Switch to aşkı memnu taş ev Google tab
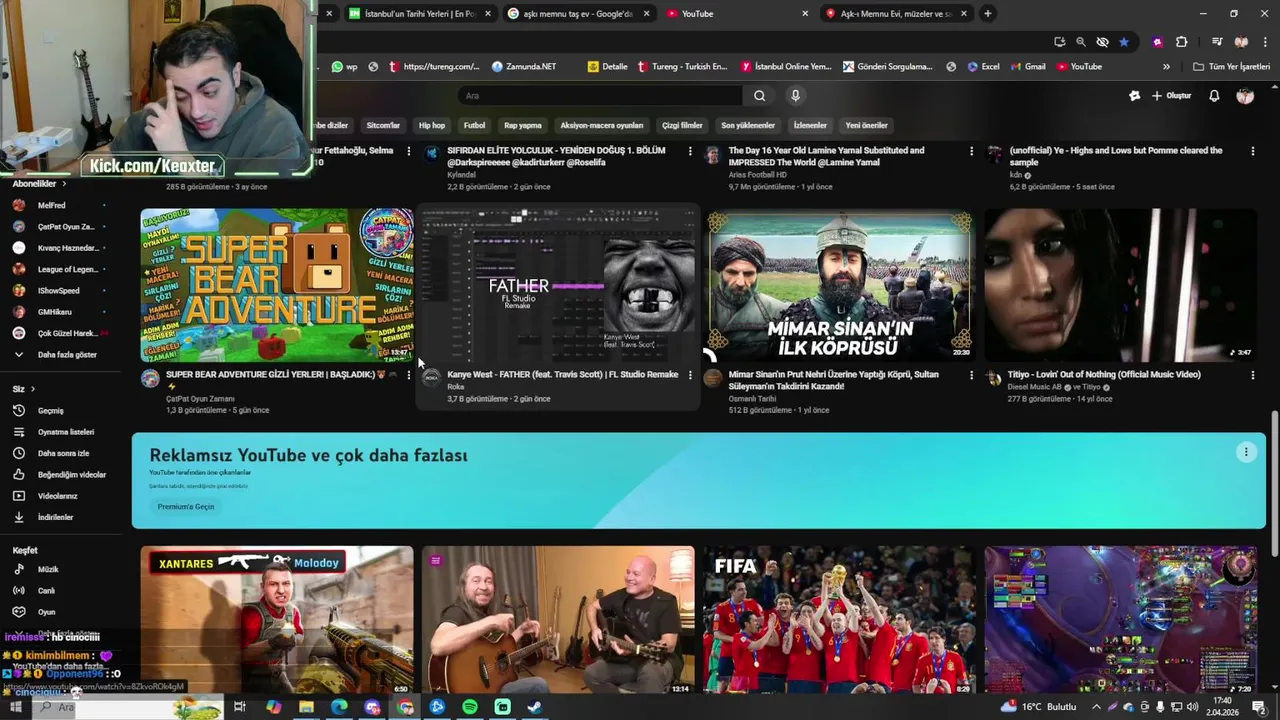This screenshot has height=720, width=1280. (578, 14)
